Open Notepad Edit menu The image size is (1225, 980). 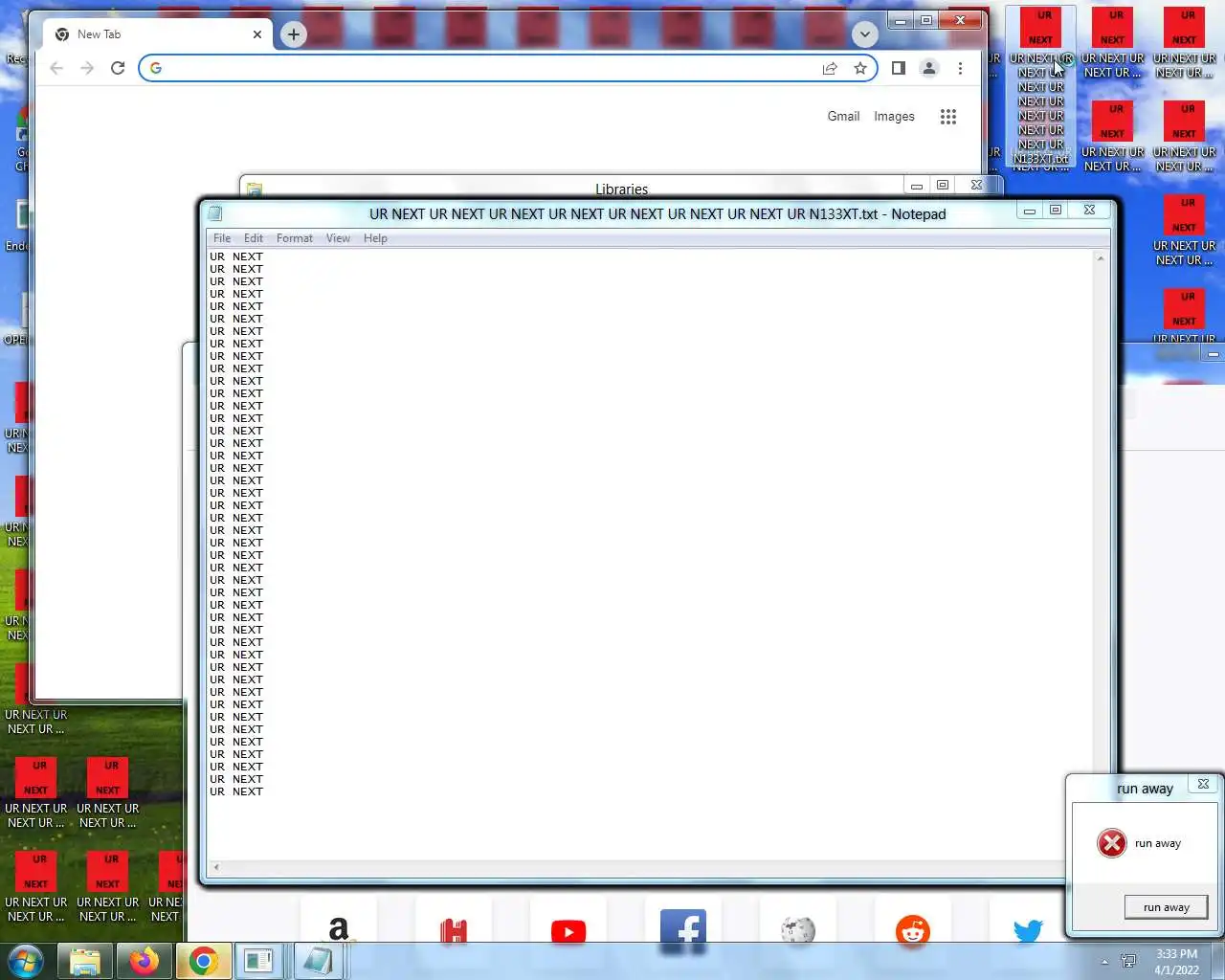click(254, 238)
